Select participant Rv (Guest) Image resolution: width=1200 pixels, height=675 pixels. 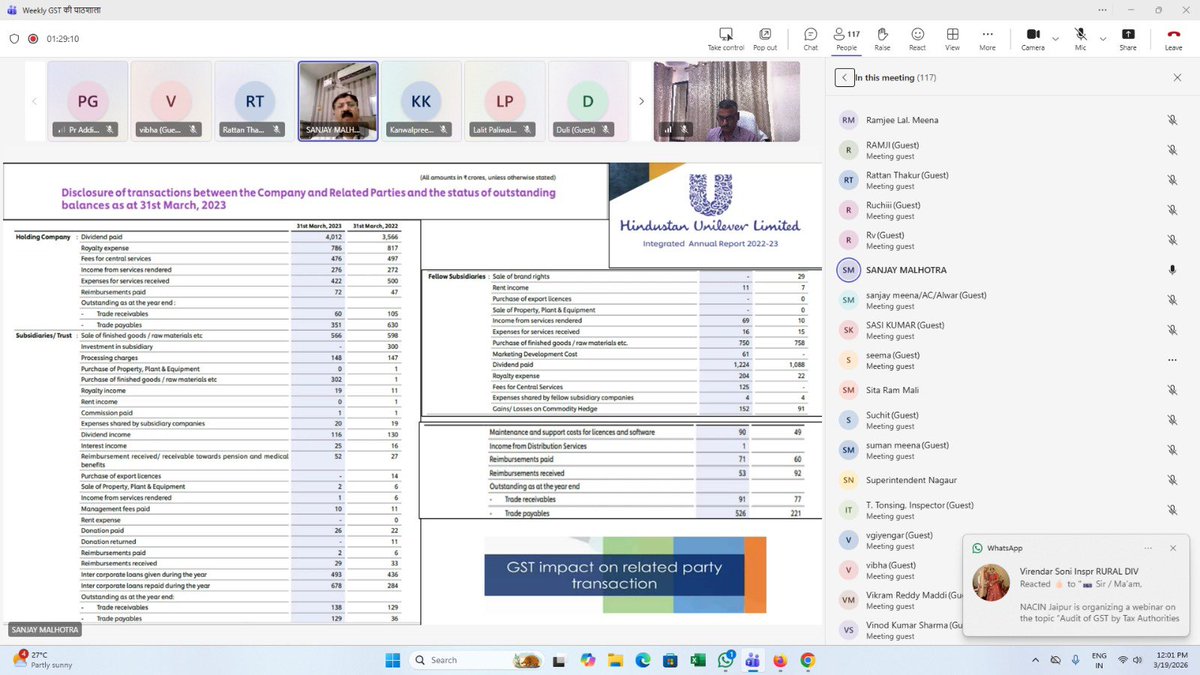tap(1010, 240)
